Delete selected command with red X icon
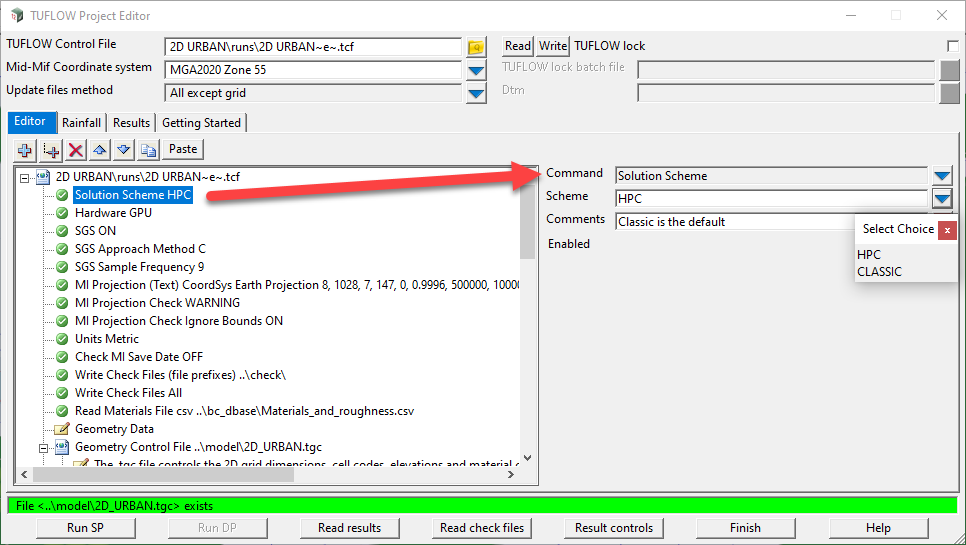966x545 pixels. (76, 150)
